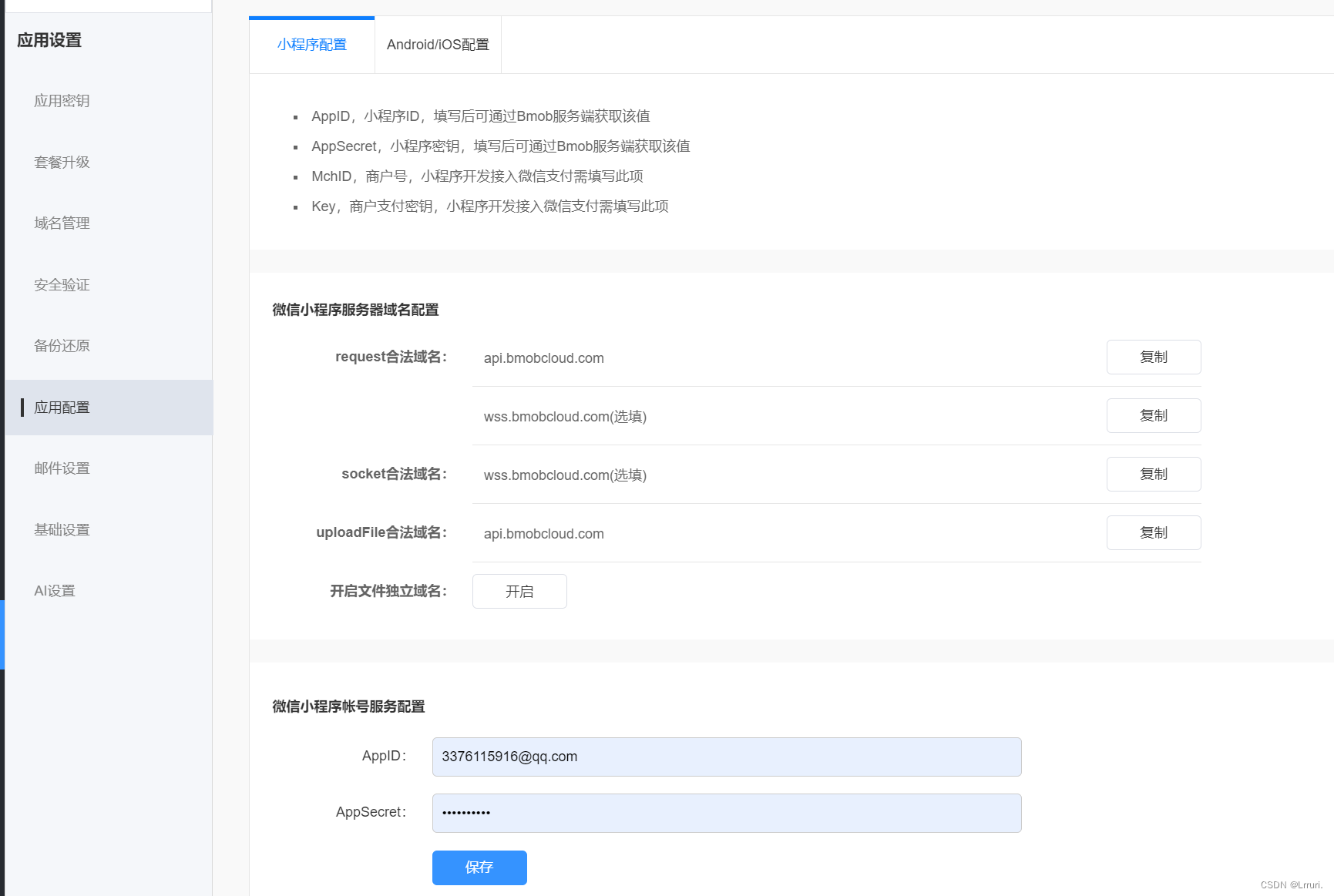Select 应用配置 in the sidebar

[62, 407]
